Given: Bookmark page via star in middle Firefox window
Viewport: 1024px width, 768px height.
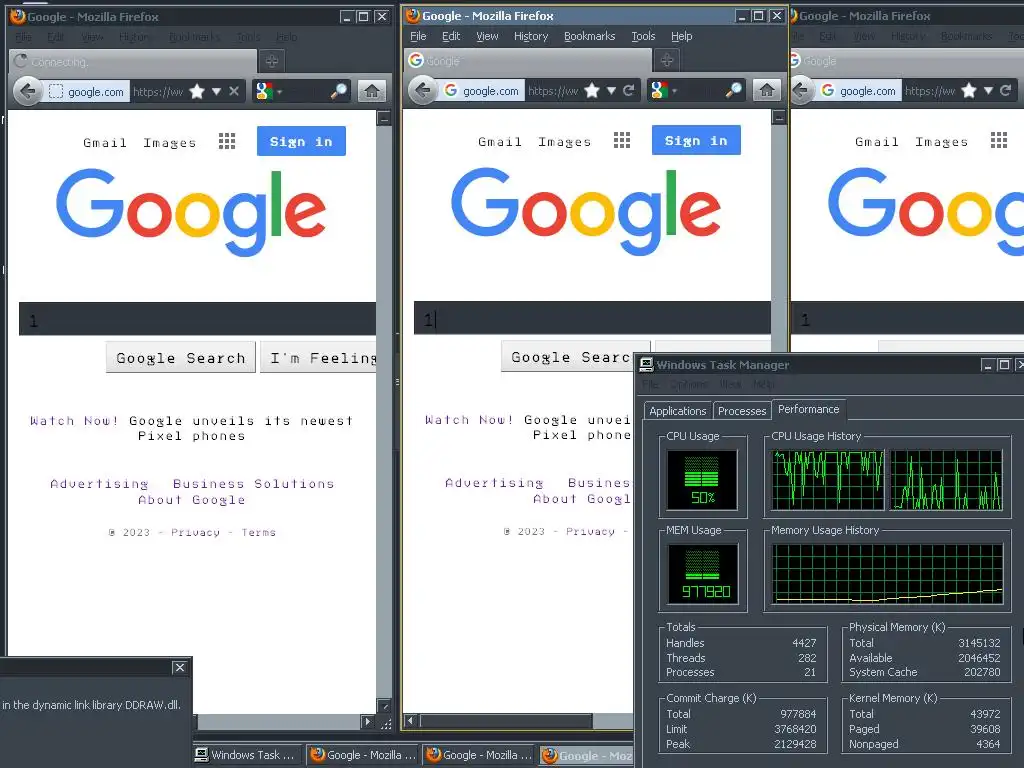Looking at the screenshot, I should point(592,90).
